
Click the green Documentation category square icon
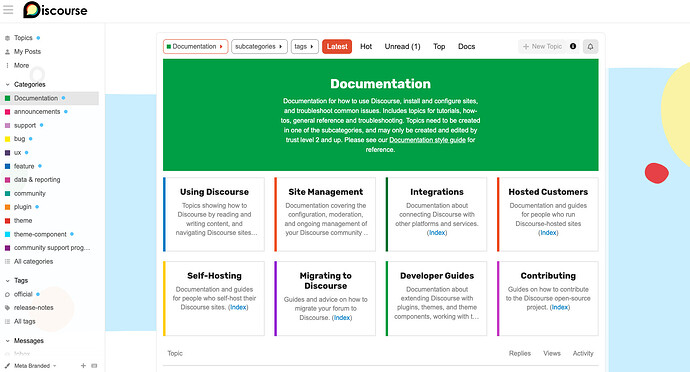pyautogui.click(x=7, y=98)
